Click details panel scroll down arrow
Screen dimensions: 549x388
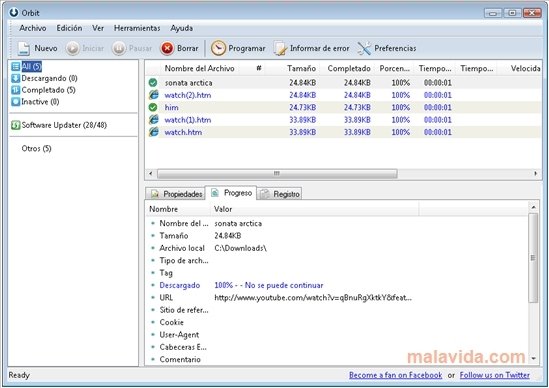[533, 359]
